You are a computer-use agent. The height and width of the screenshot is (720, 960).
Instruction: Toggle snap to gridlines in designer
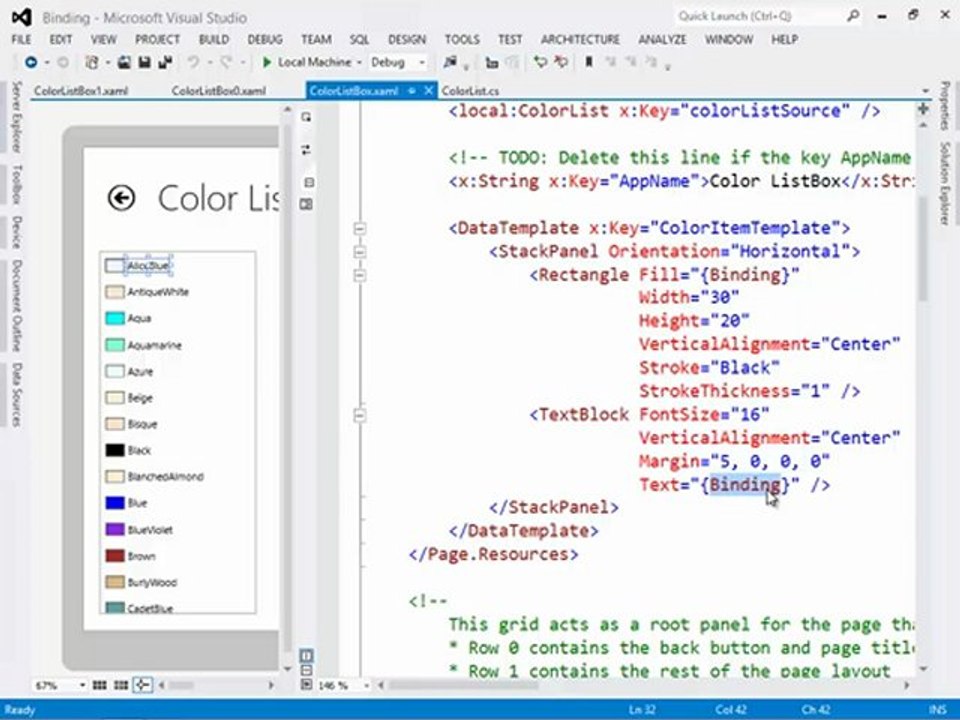click(x=121, y=685)
